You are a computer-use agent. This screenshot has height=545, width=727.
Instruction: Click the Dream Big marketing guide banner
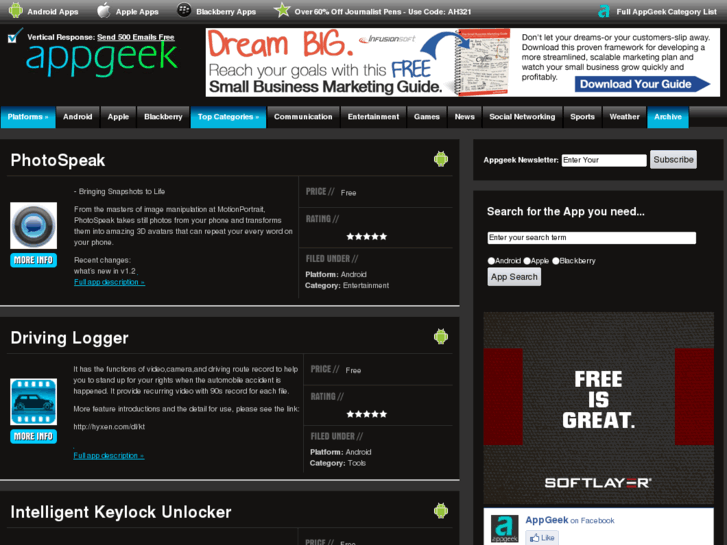tap(463, 62)
